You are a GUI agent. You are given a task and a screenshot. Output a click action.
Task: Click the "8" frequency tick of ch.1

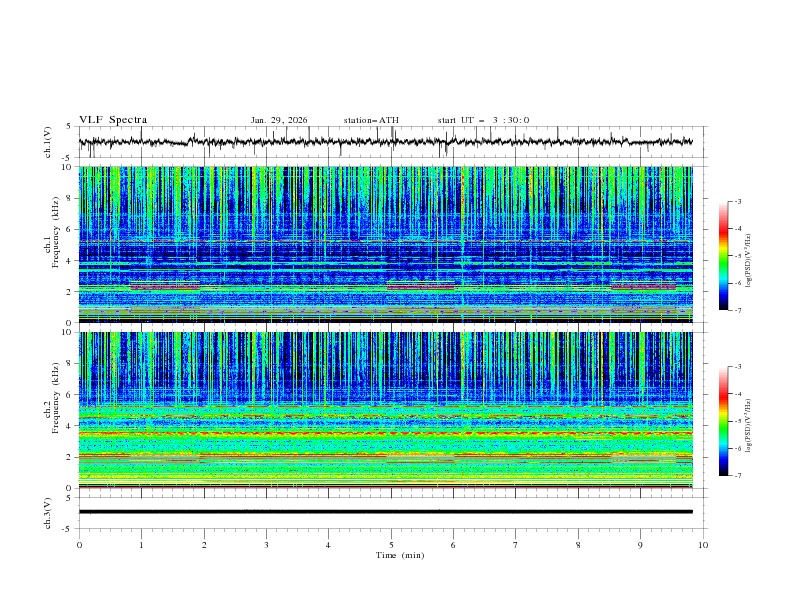click(71, 198)
